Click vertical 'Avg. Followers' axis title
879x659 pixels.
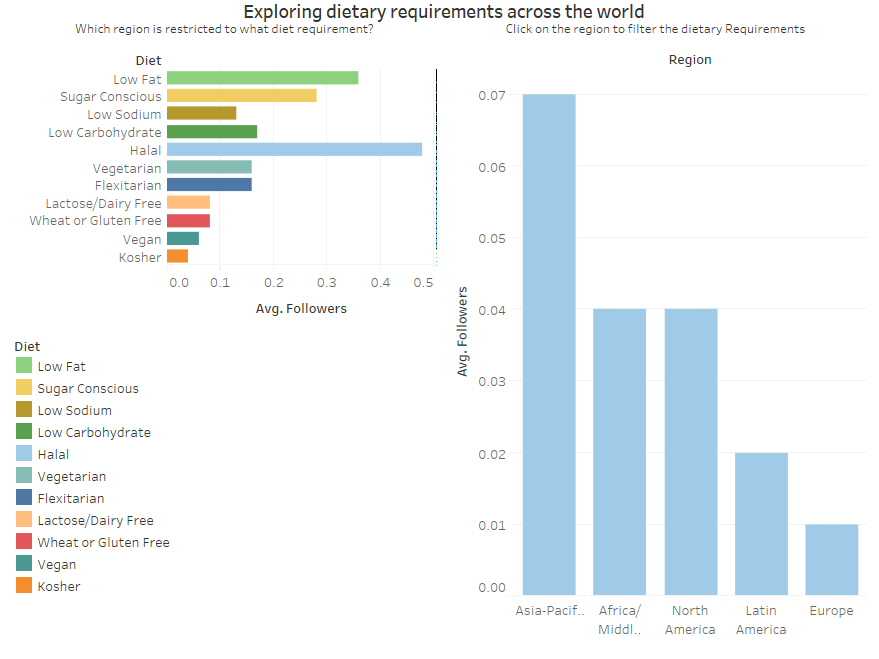[462, 332]
